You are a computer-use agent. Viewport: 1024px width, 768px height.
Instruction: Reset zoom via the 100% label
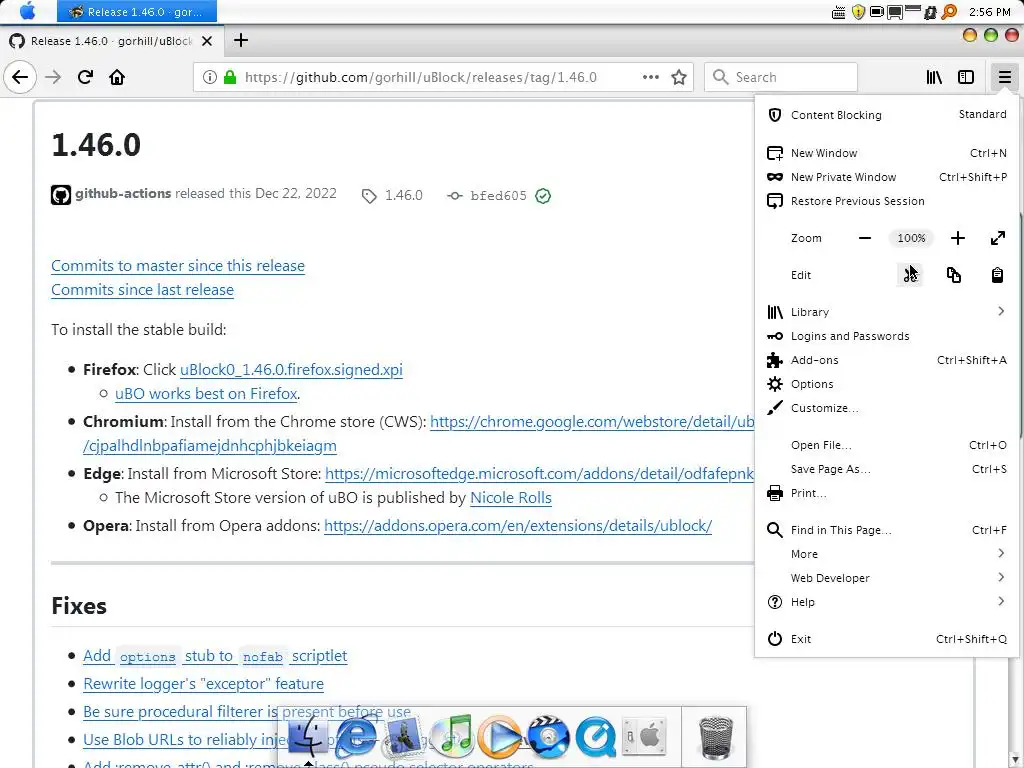coord(911,238)
